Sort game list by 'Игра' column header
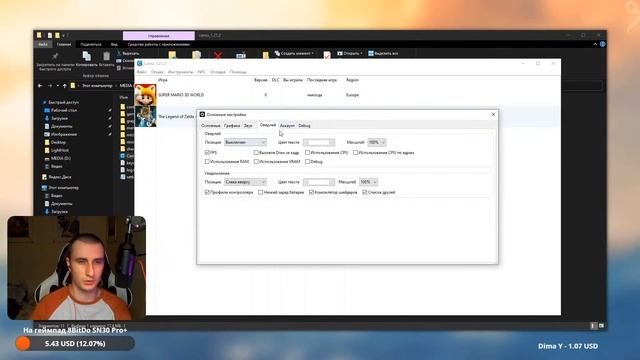 163,80
